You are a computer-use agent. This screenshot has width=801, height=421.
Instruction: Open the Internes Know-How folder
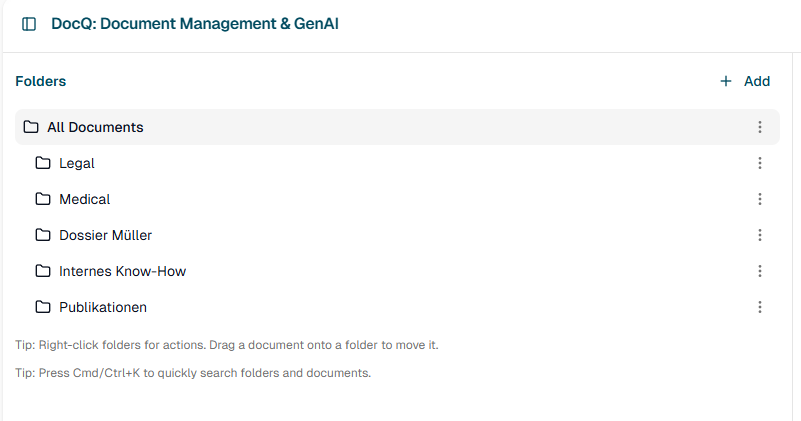tap(122, 271)
